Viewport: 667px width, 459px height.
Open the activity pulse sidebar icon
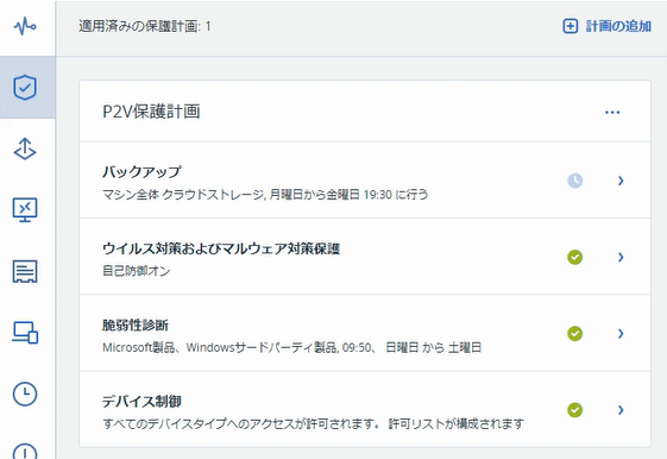point(25,26)
